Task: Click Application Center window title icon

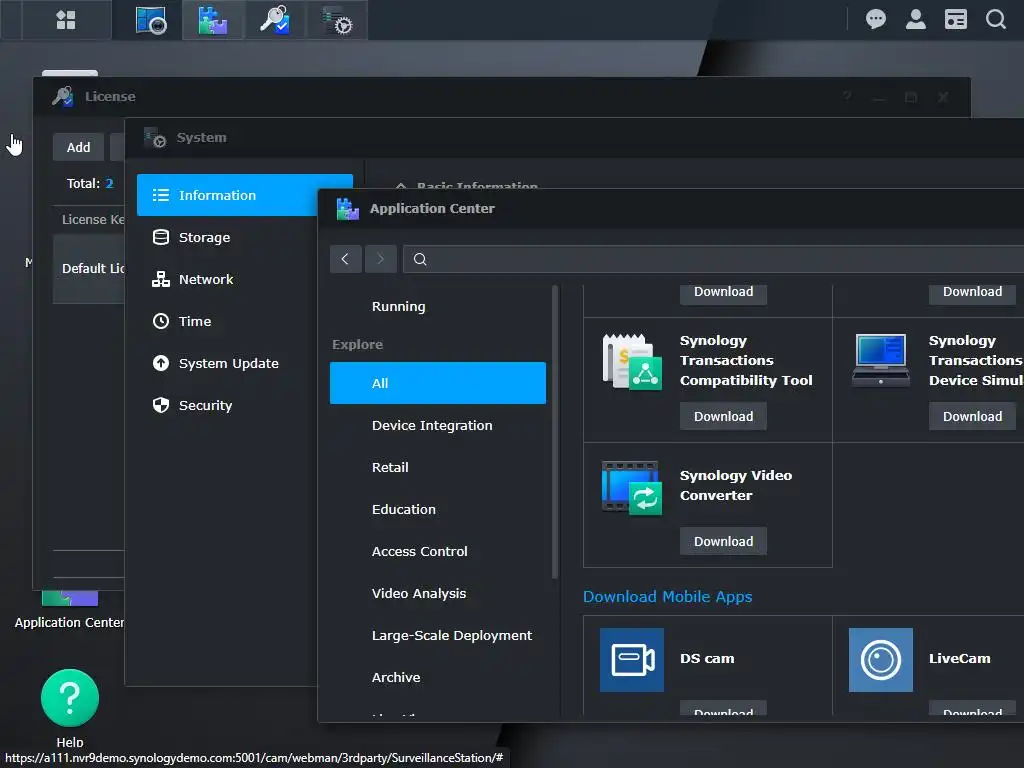Action: coord(347,209)
